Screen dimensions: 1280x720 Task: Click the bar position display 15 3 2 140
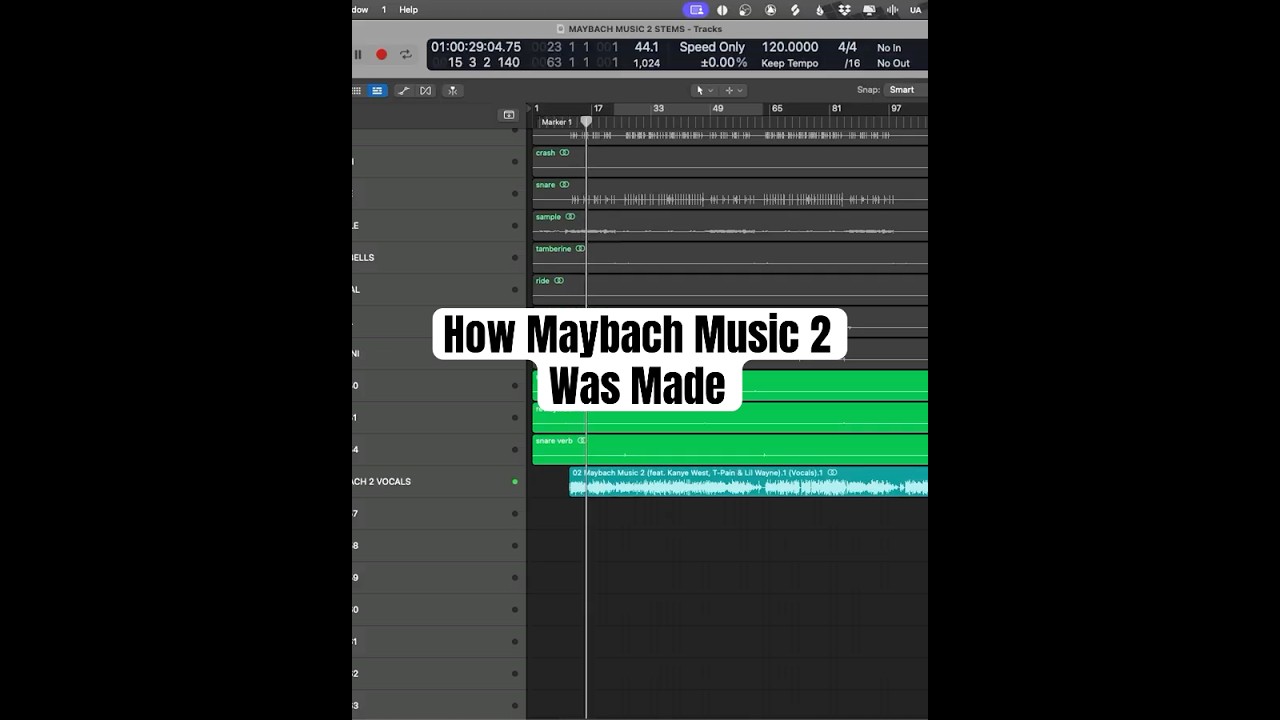coord(484,63)
